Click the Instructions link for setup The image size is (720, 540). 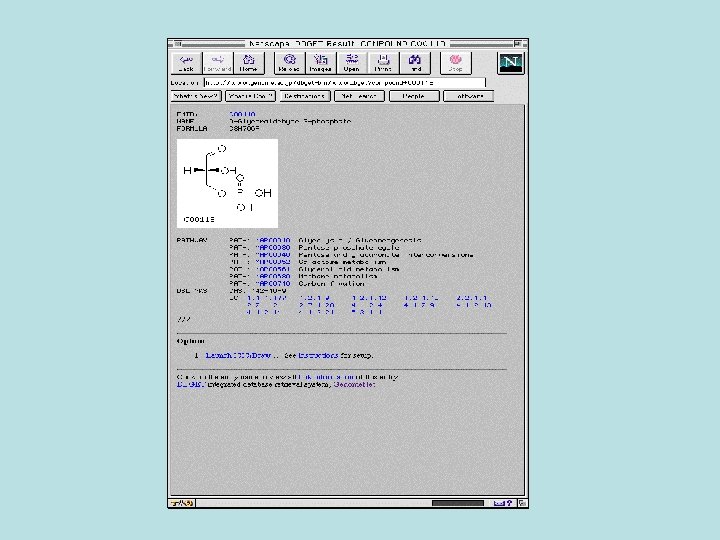pos(316,355)
